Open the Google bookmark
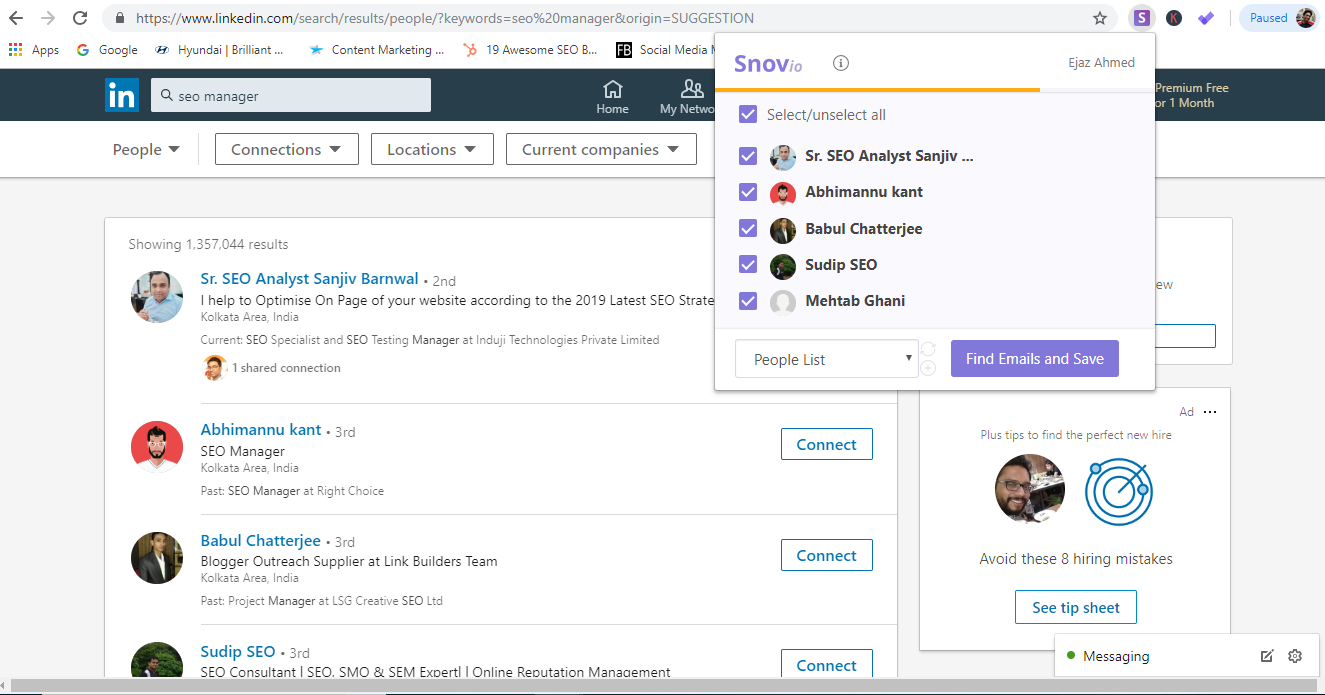 pos(107,49)
